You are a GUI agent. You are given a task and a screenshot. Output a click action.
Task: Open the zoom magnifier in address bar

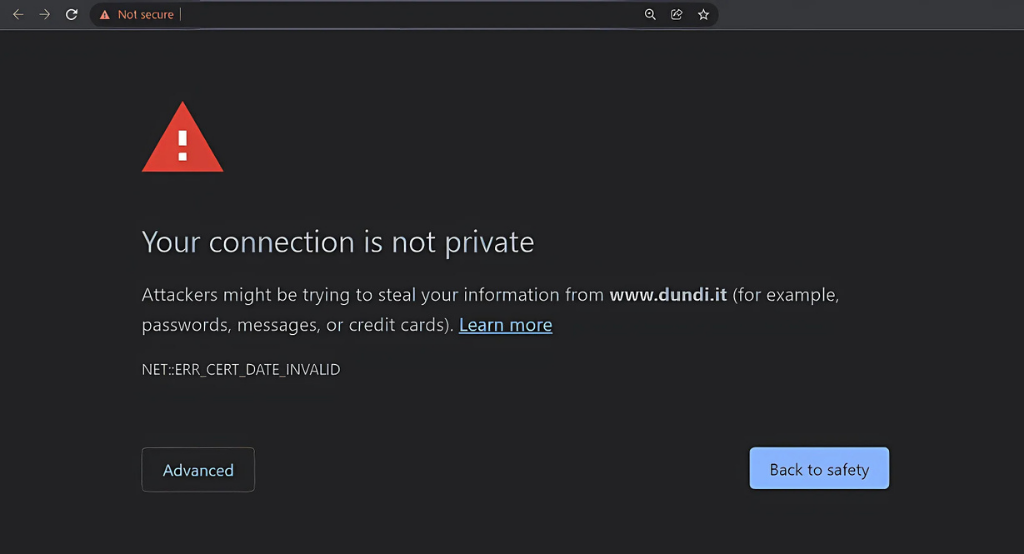point(650,15)
